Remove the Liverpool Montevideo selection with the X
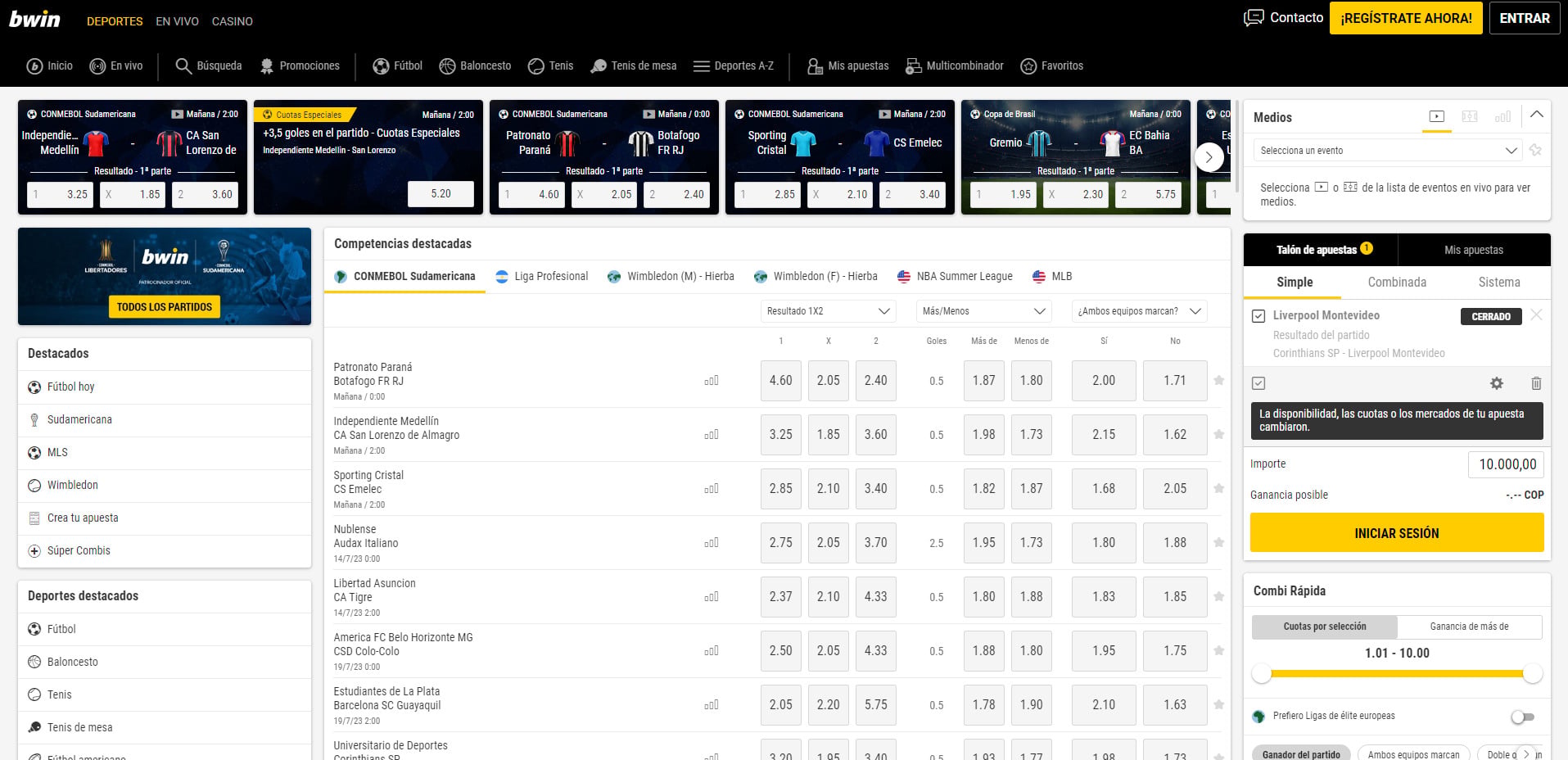Image resolution: width=1568 pixels, height=760 pixels. 1536,315
